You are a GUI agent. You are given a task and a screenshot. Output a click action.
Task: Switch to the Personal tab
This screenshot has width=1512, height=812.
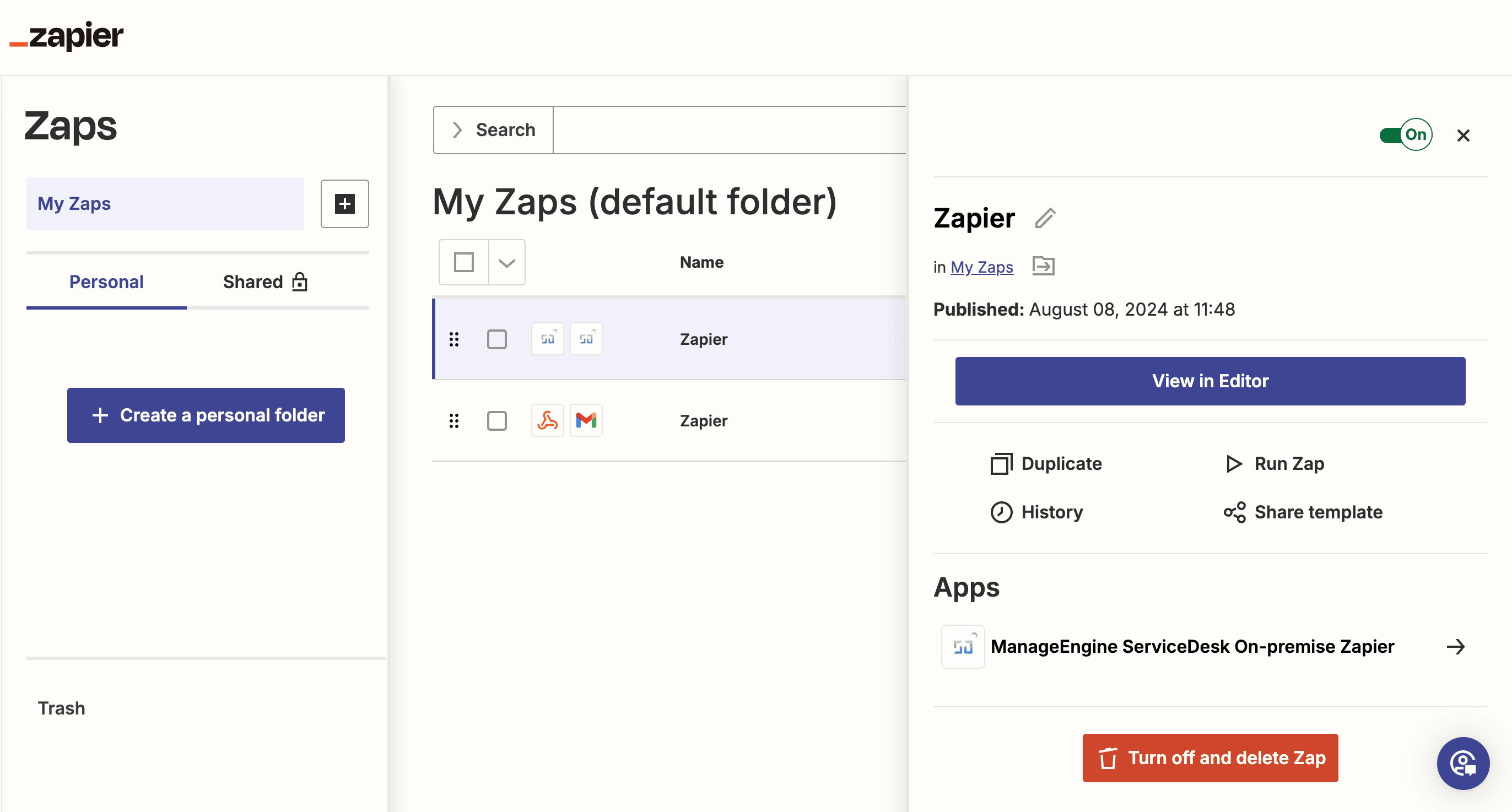click(106, 282)
